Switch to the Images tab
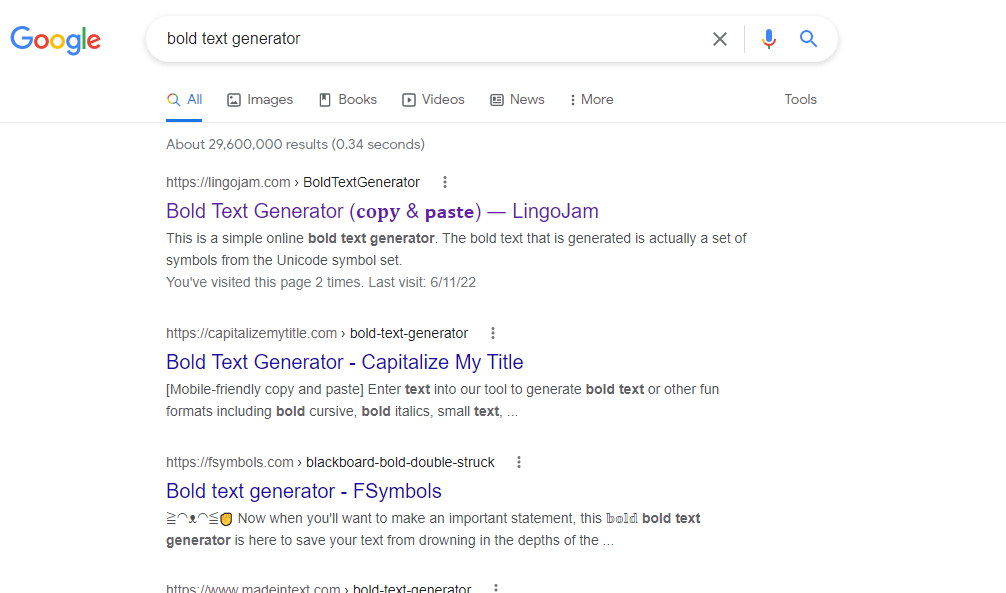The height and width of the screenshot is (593, 1006). coord(260,99)
